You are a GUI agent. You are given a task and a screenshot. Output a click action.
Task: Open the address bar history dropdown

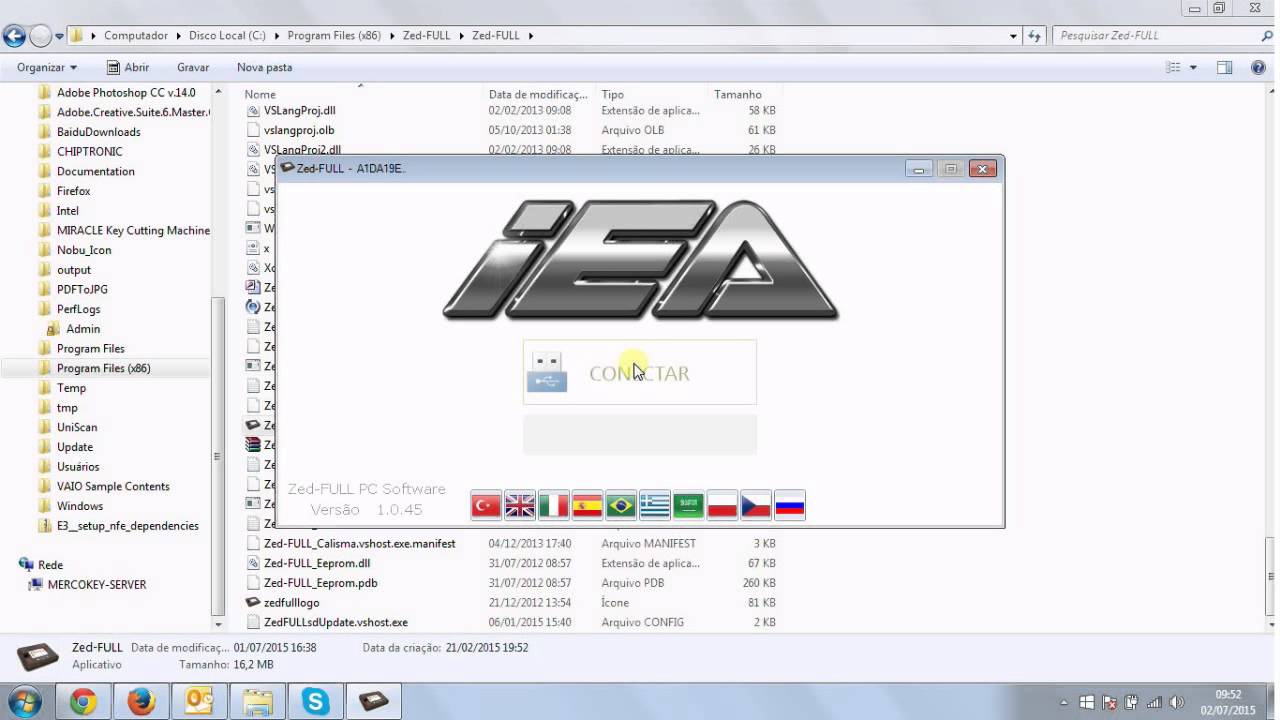click(1014, 36)
